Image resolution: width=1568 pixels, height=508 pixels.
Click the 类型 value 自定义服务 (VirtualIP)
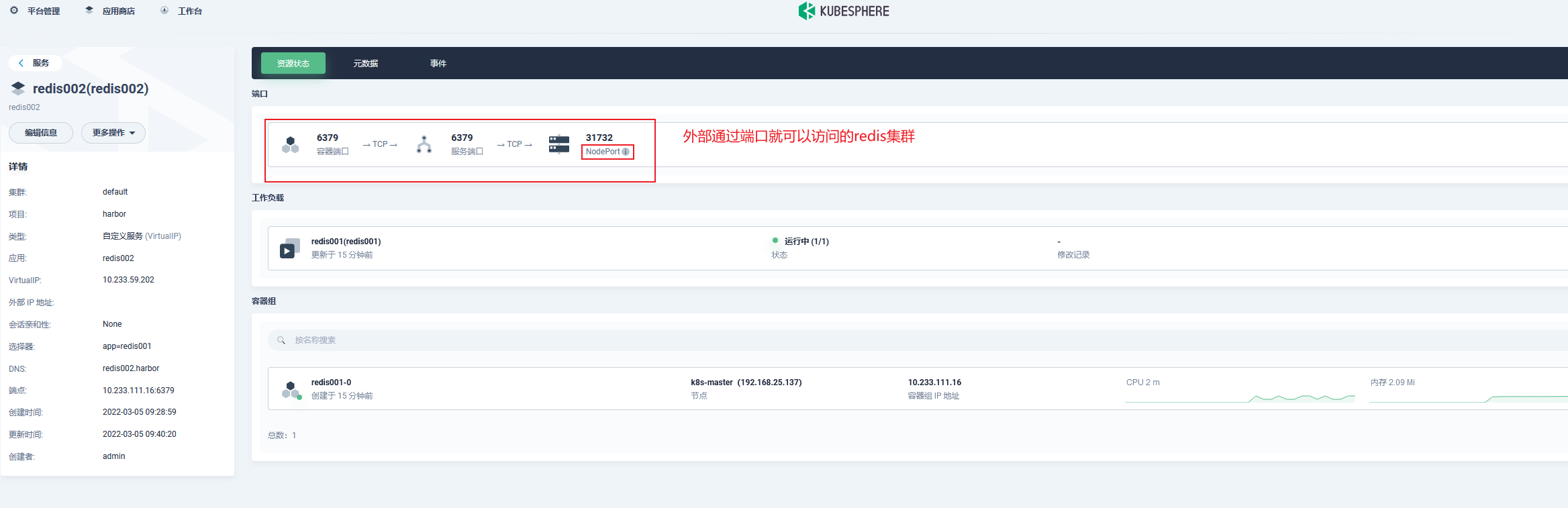tap(142, 236)
